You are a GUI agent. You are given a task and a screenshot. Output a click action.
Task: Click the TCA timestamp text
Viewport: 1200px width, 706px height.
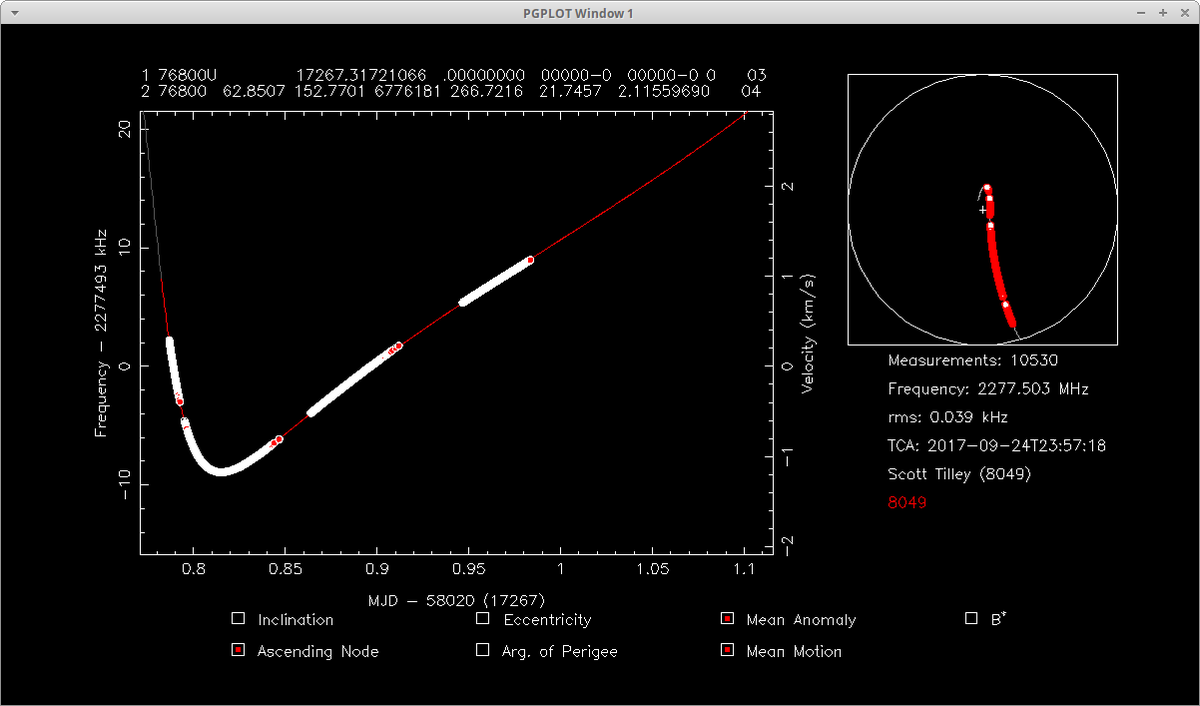pyautogui.click(x=996, y=446)
